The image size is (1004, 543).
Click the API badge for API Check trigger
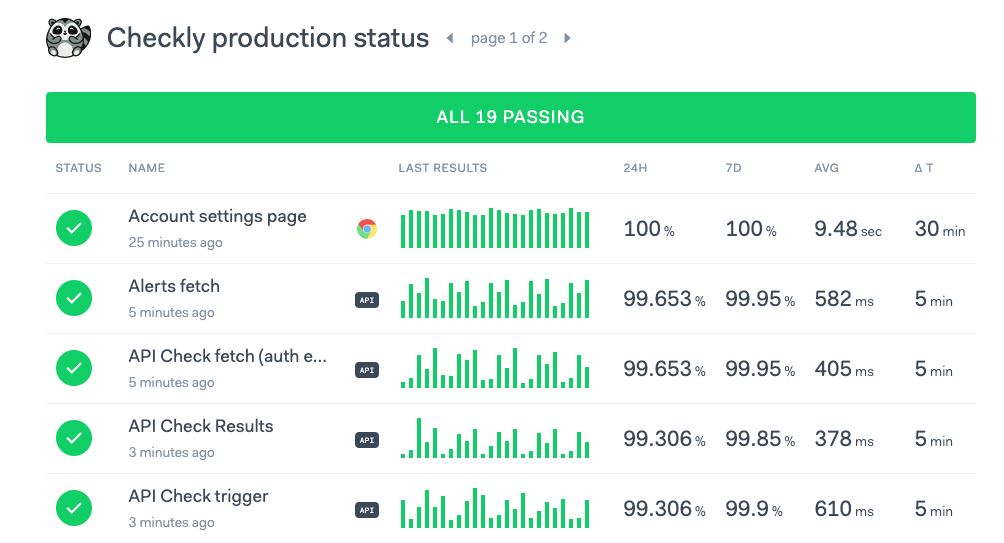tap(367, 509)
